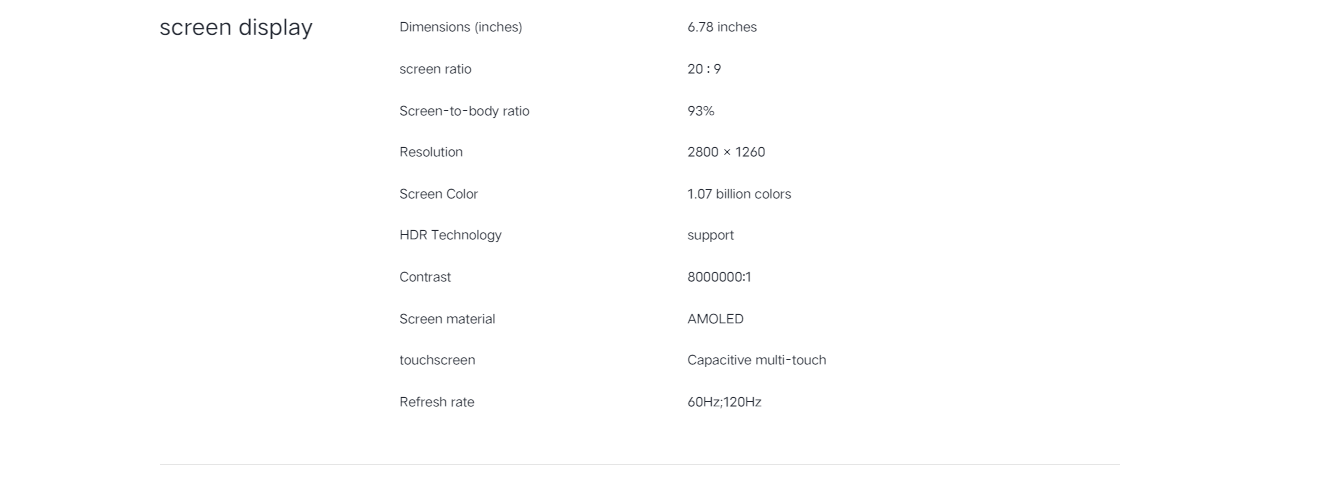Select the "Contrast" label

pyautogui.click(x=425, y=277)
